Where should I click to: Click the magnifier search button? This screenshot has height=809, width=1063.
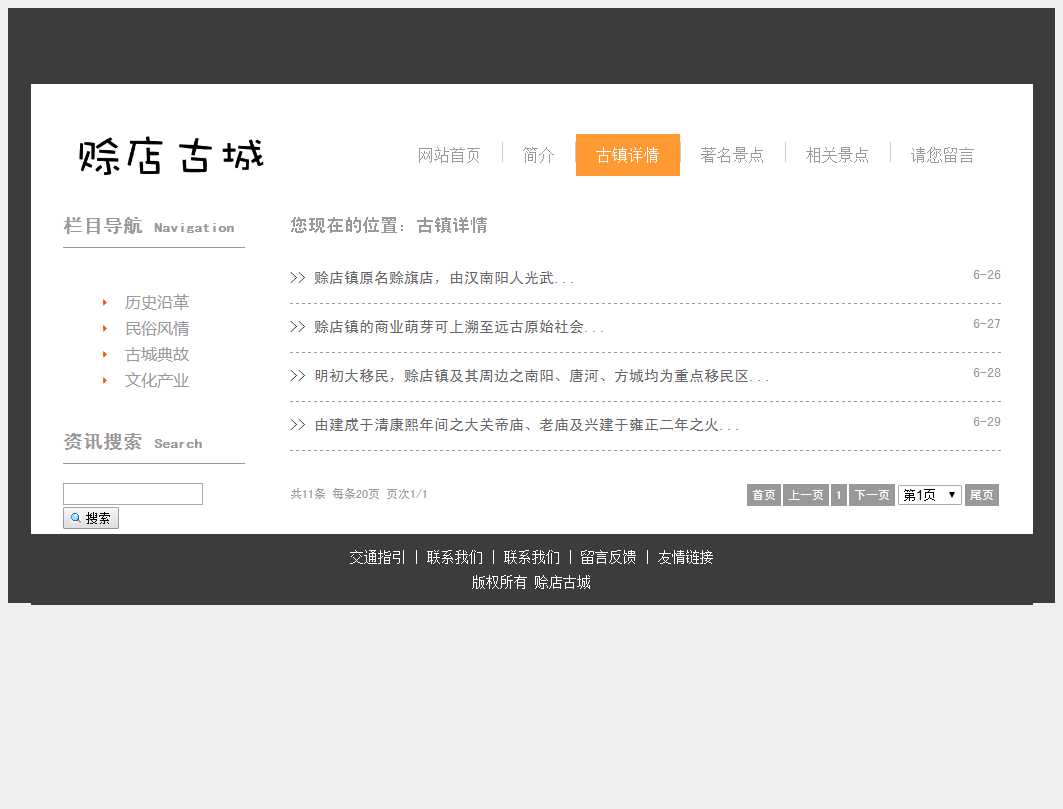point(91,518)
